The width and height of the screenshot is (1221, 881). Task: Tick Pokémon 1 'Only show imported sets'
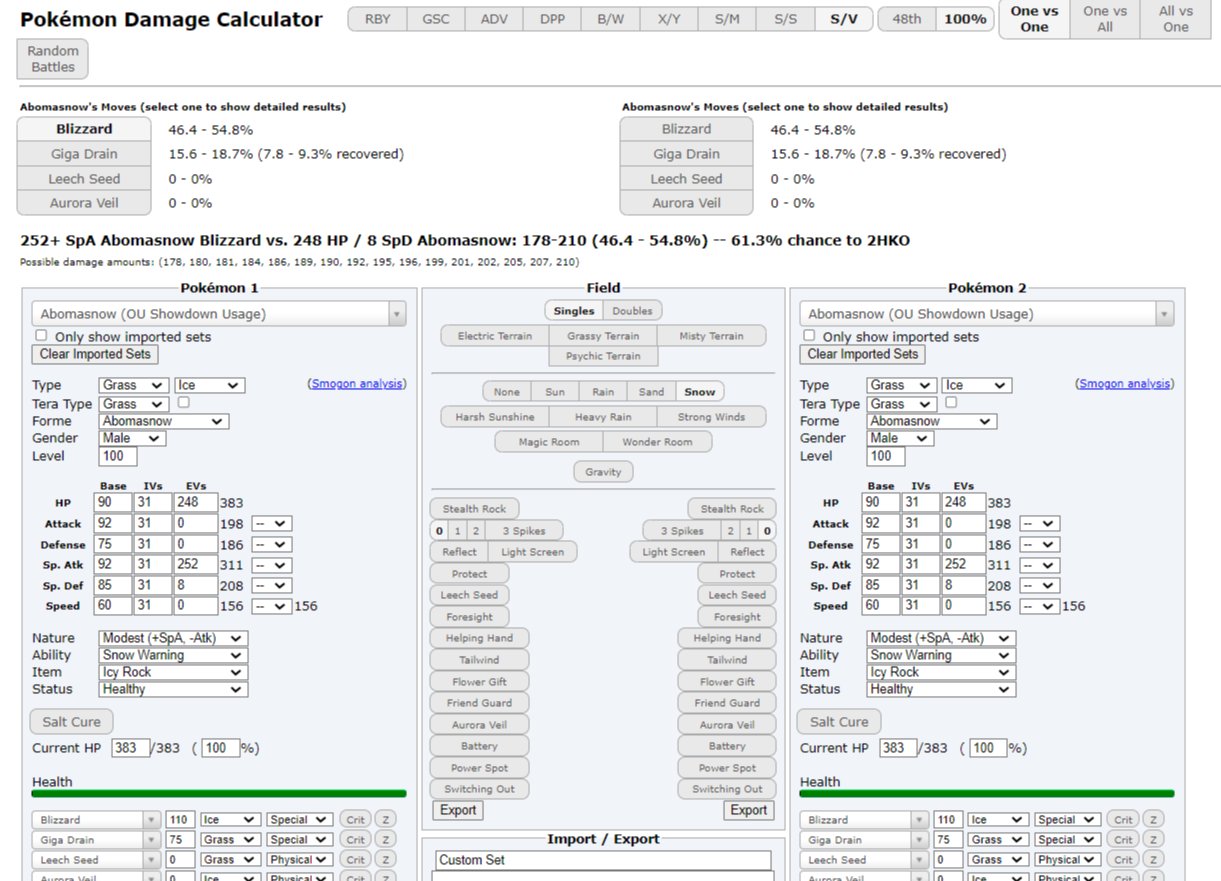(x=41, y=336)
